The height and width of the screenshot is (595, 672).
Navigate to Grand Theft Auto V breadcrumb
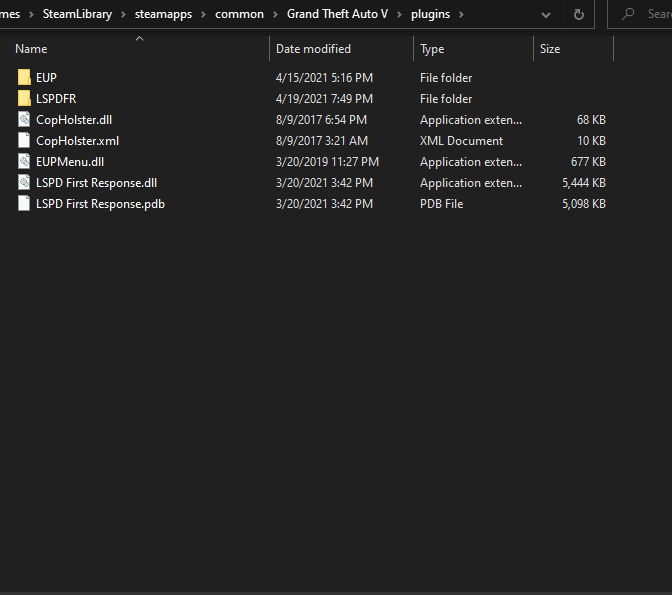[x=337, y=15]
